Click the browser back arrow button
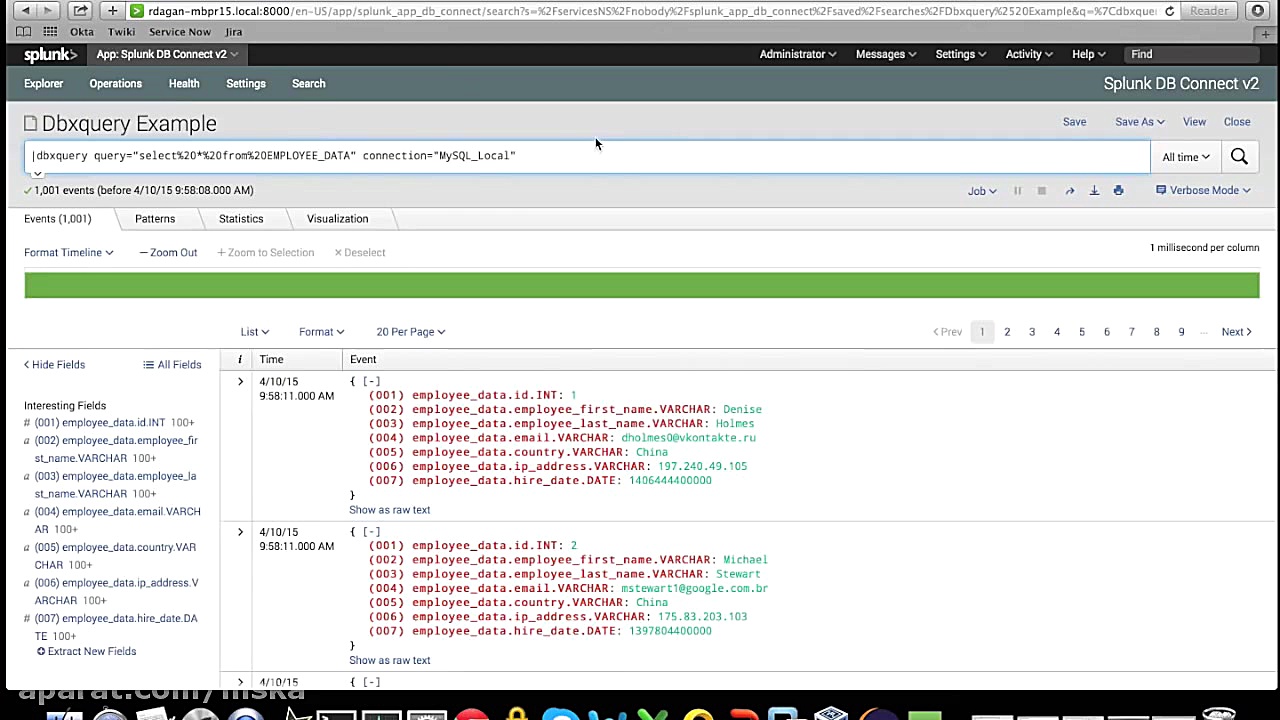Image resolution: width=1280 pixels, height=720 pixels. (x=25, y=11)
